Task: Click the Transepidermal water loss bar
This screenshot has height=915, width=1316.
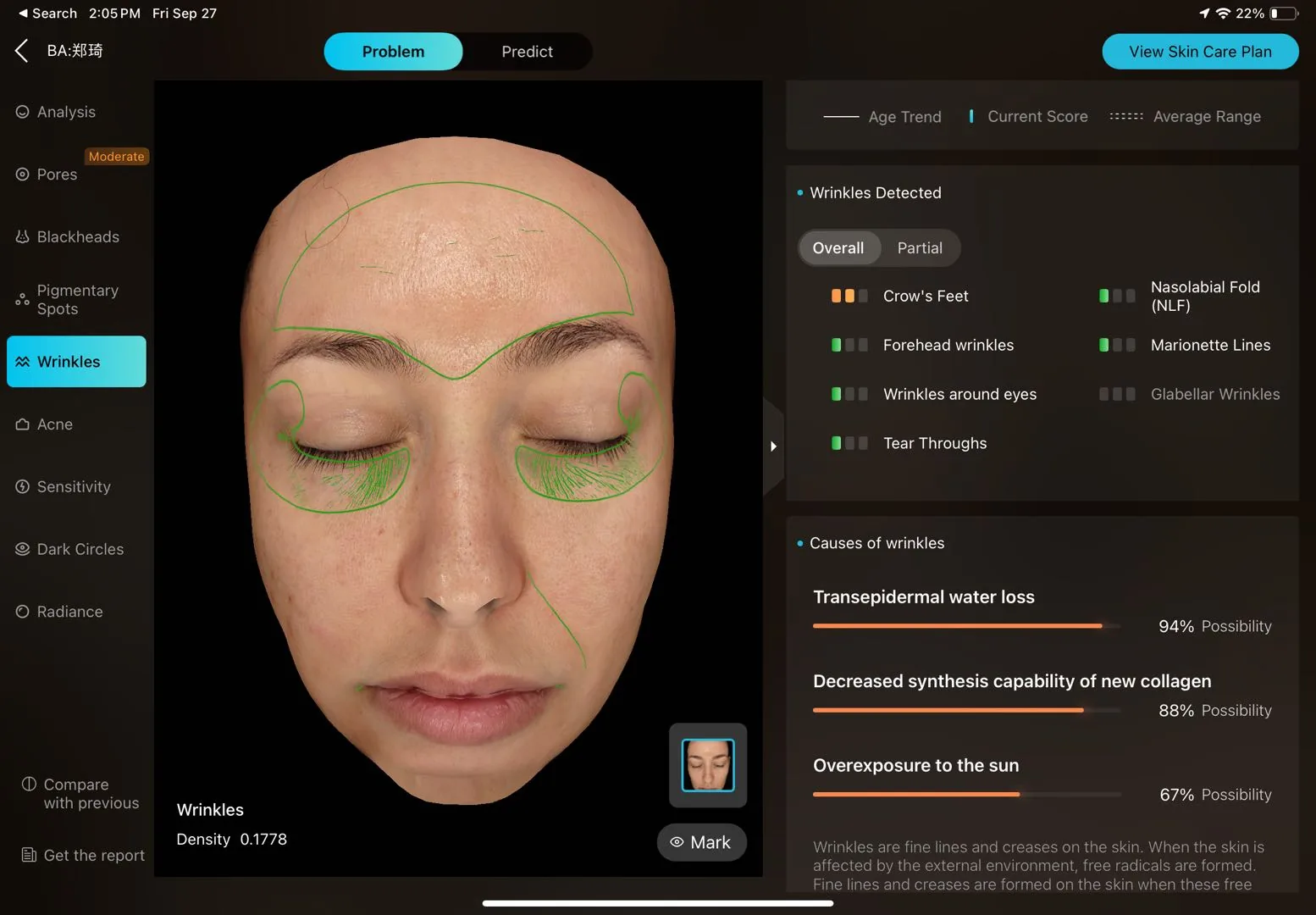Action: click(x=966, y=626)
